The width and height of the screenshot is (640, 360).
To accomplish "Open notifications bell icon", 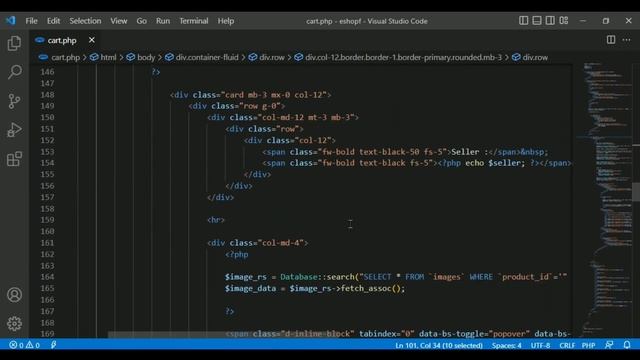I will 627,345.
